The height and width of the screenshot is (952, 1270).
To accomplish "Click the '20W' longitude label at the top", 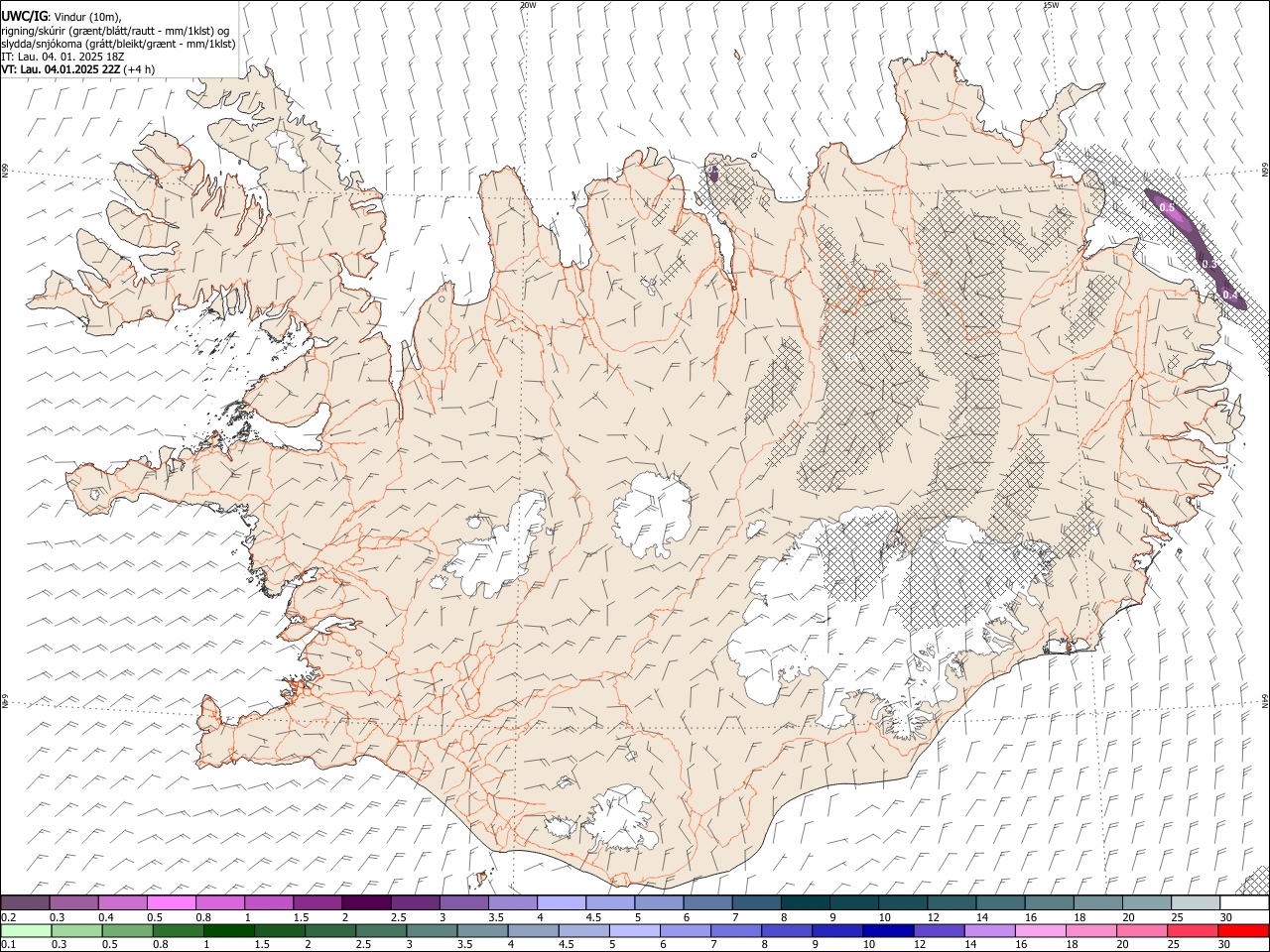I will click(x=528, y=5).
